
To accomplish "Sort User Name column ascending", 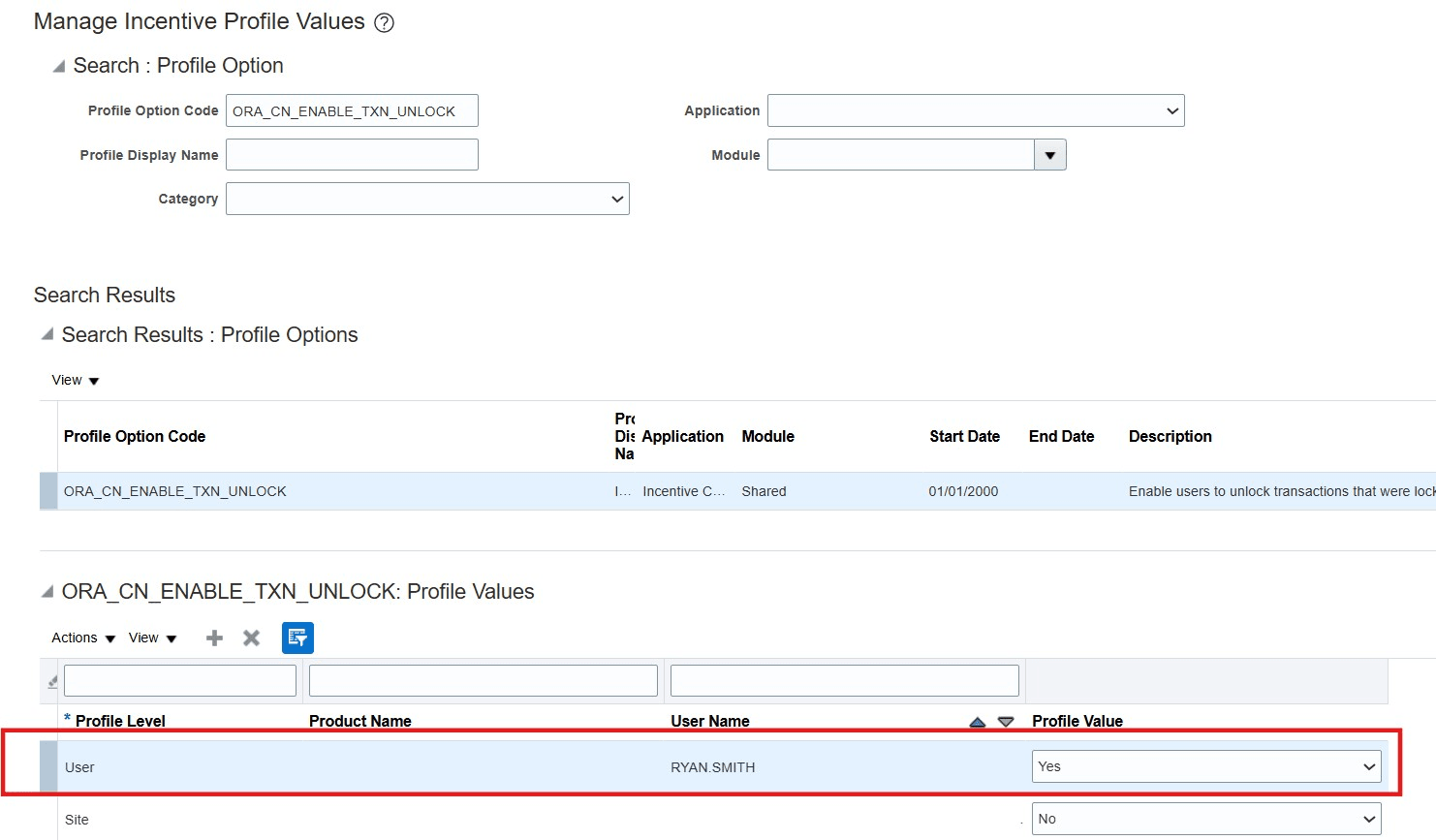I will (x=978, y=722).
